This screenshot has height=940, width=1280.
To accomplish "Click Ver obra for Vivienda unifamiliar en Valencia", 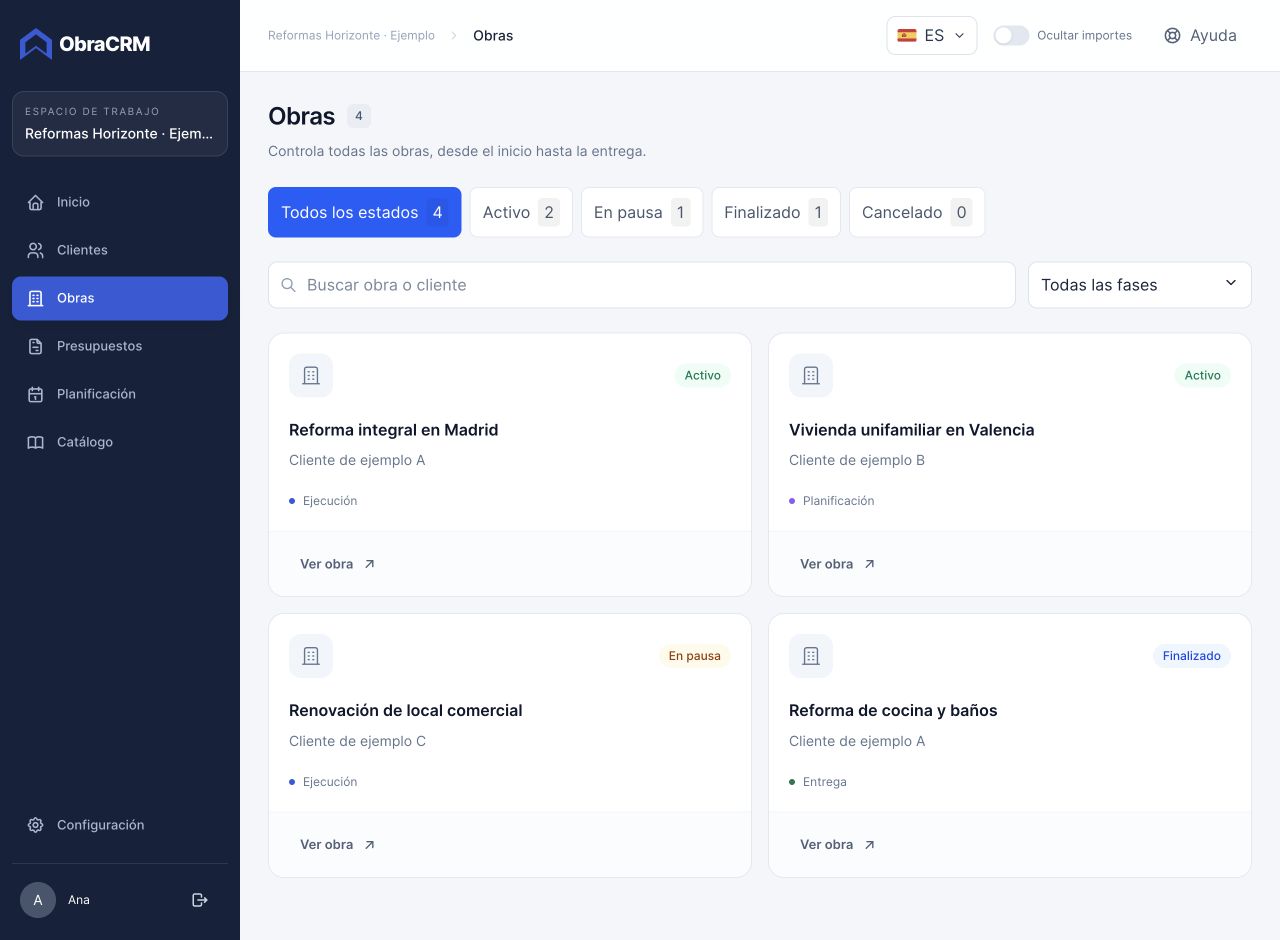I will click(x=838, y=564).
